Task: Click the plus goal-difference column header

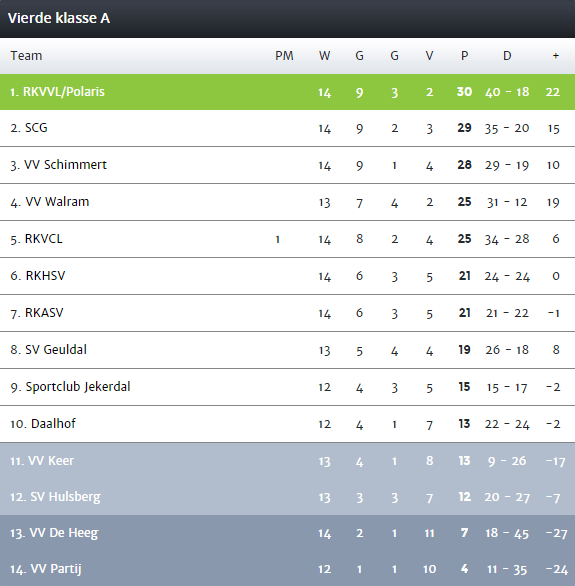Action: point(556,56)
